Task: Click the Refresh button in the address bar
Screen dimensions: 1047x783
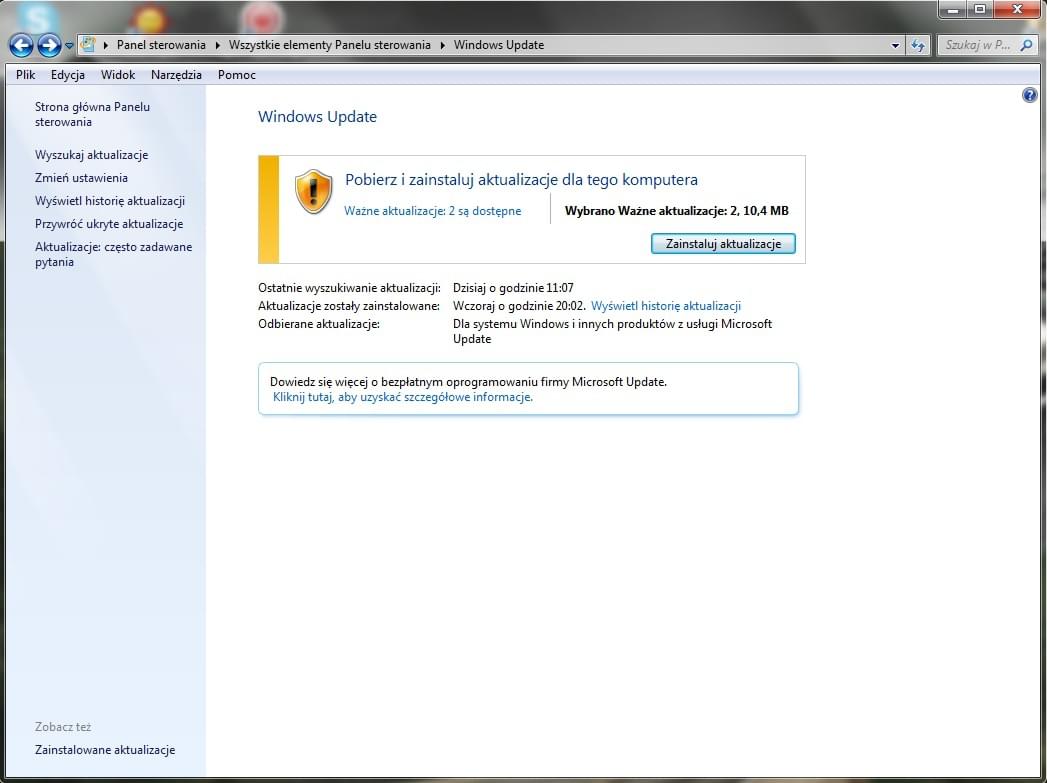Action: pyautogui.click(x=918, y=45)
